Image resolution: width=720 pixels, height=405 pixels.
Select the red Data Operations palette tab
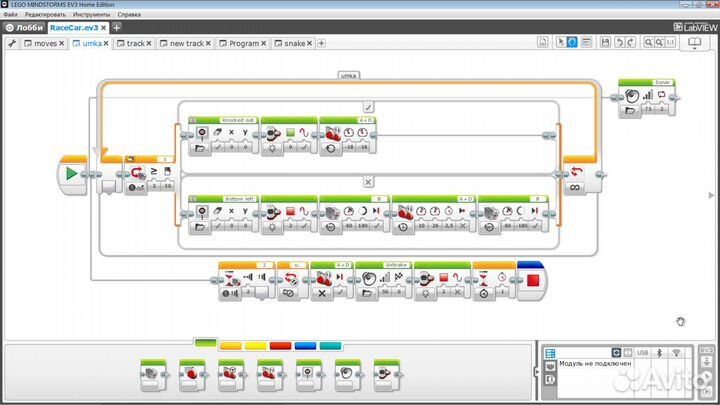(280, 346)
